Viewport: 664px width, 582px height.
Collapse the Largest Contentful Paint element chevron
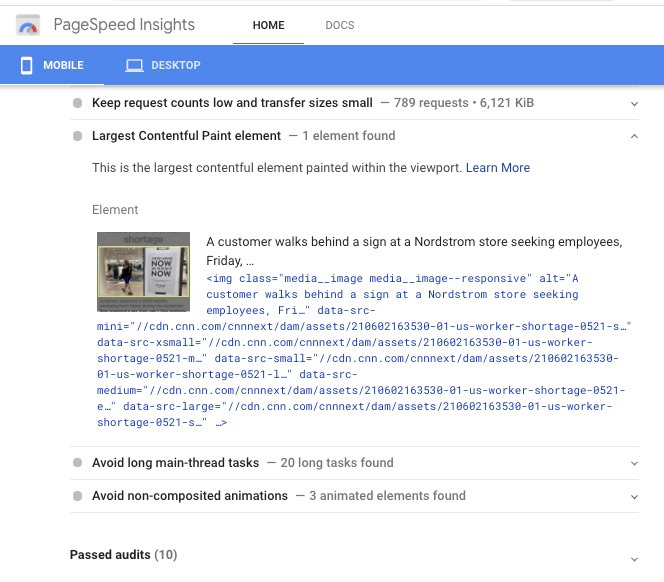pyautogui.click(x=634, y=136)
